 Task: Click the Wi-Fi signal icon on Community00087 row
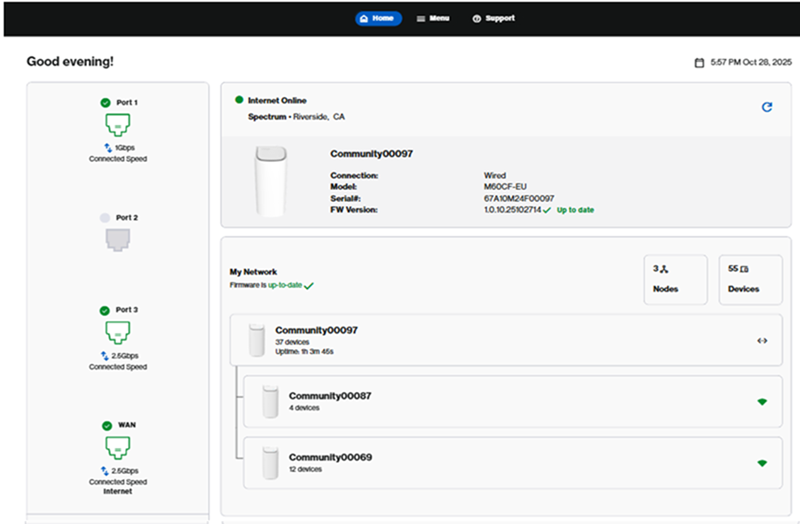[762, 402]
